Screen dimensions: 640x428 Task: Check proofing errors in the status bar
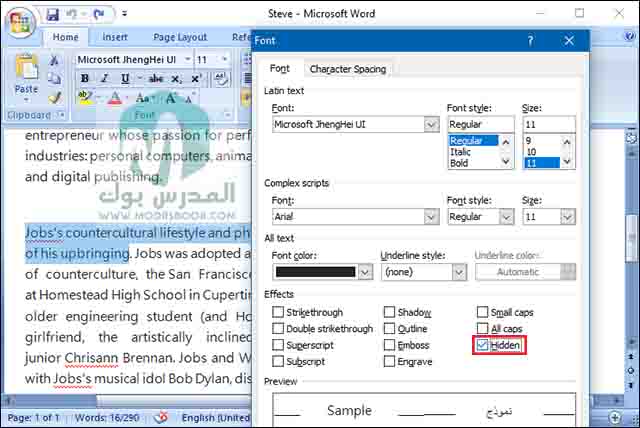click(x=161, y=418)
